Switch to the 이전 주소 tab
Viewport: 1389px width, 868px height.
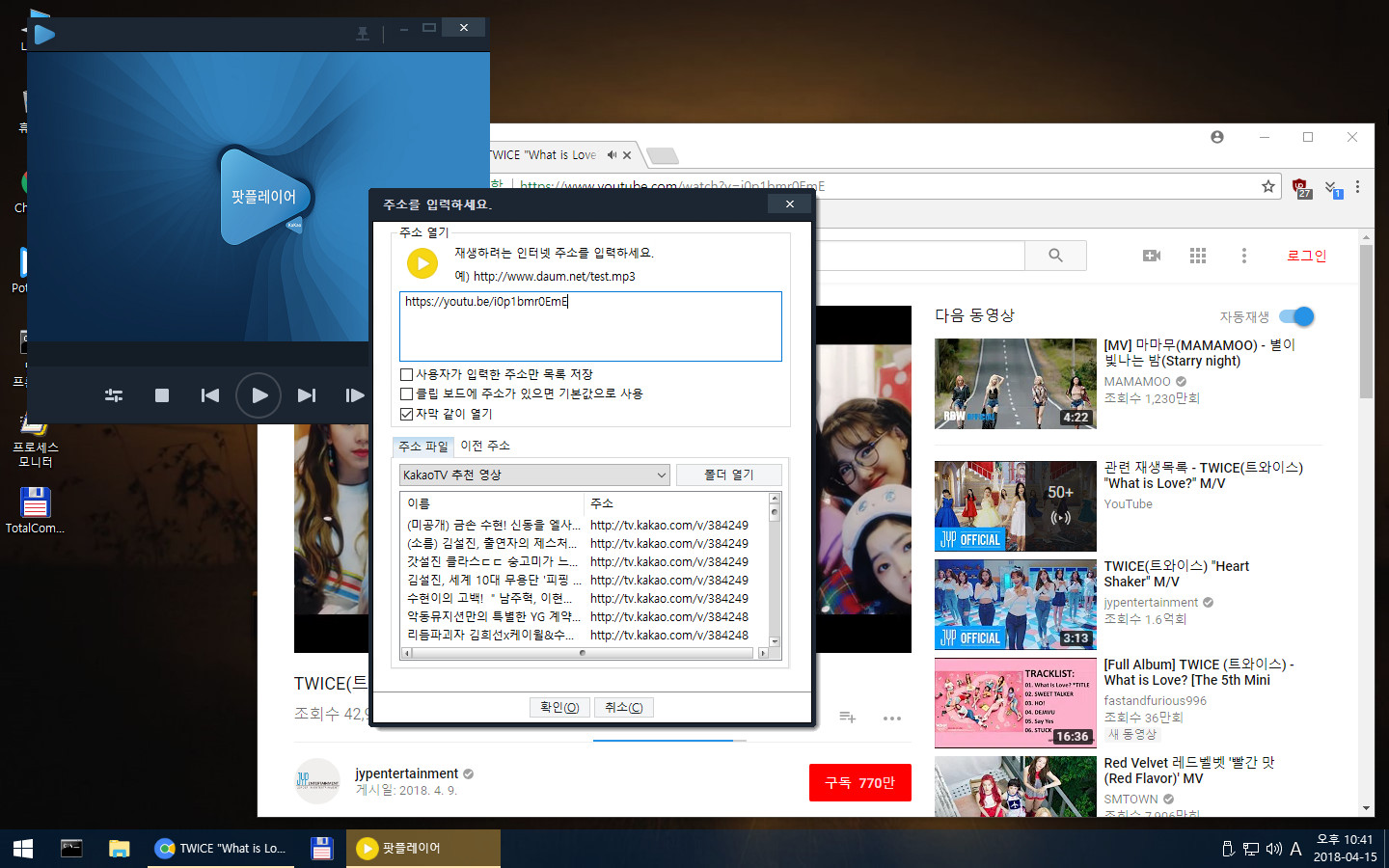(485, 446)
